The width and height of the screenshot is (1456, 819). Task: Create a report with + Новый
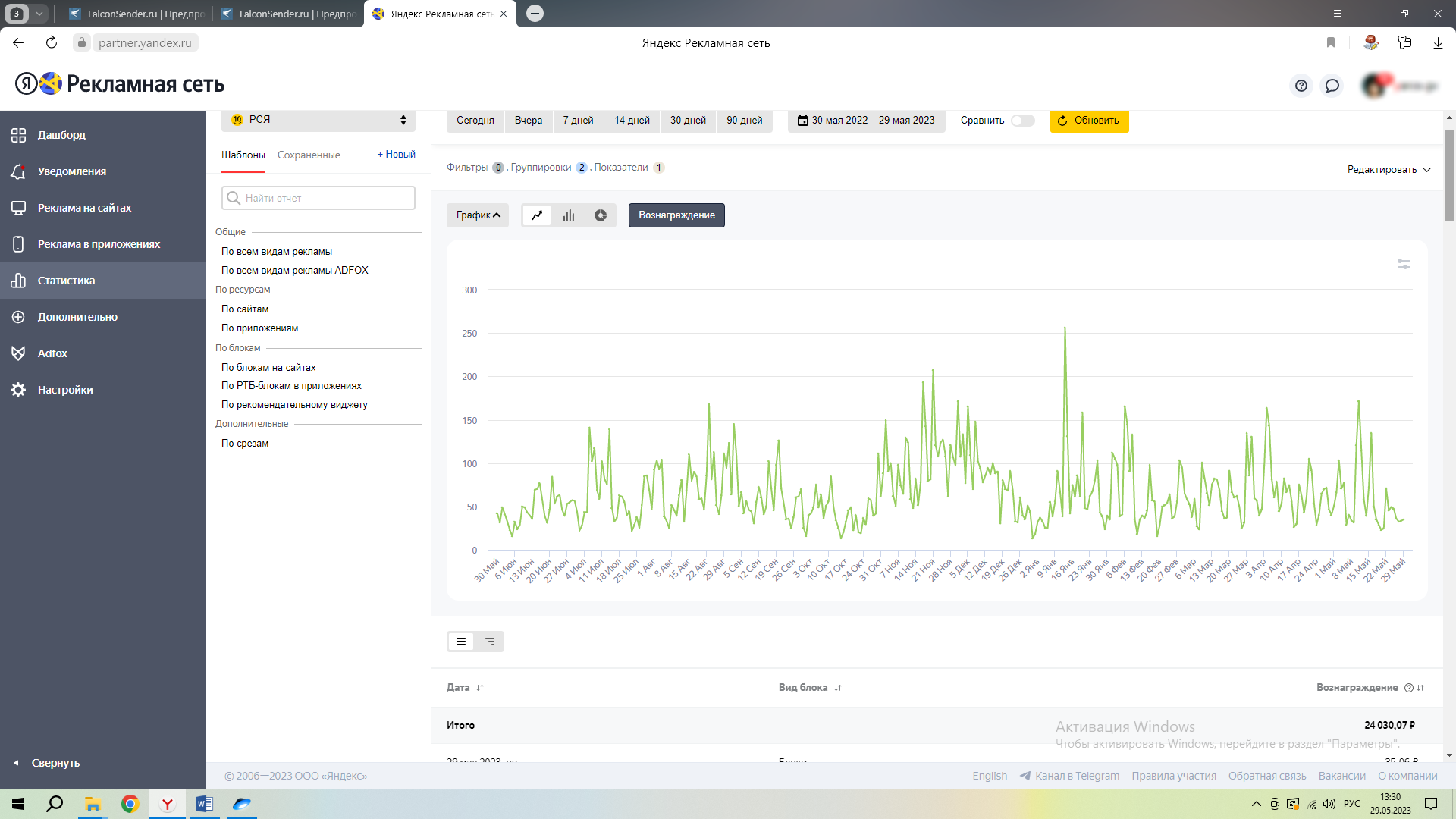click(x=397, y=155)
